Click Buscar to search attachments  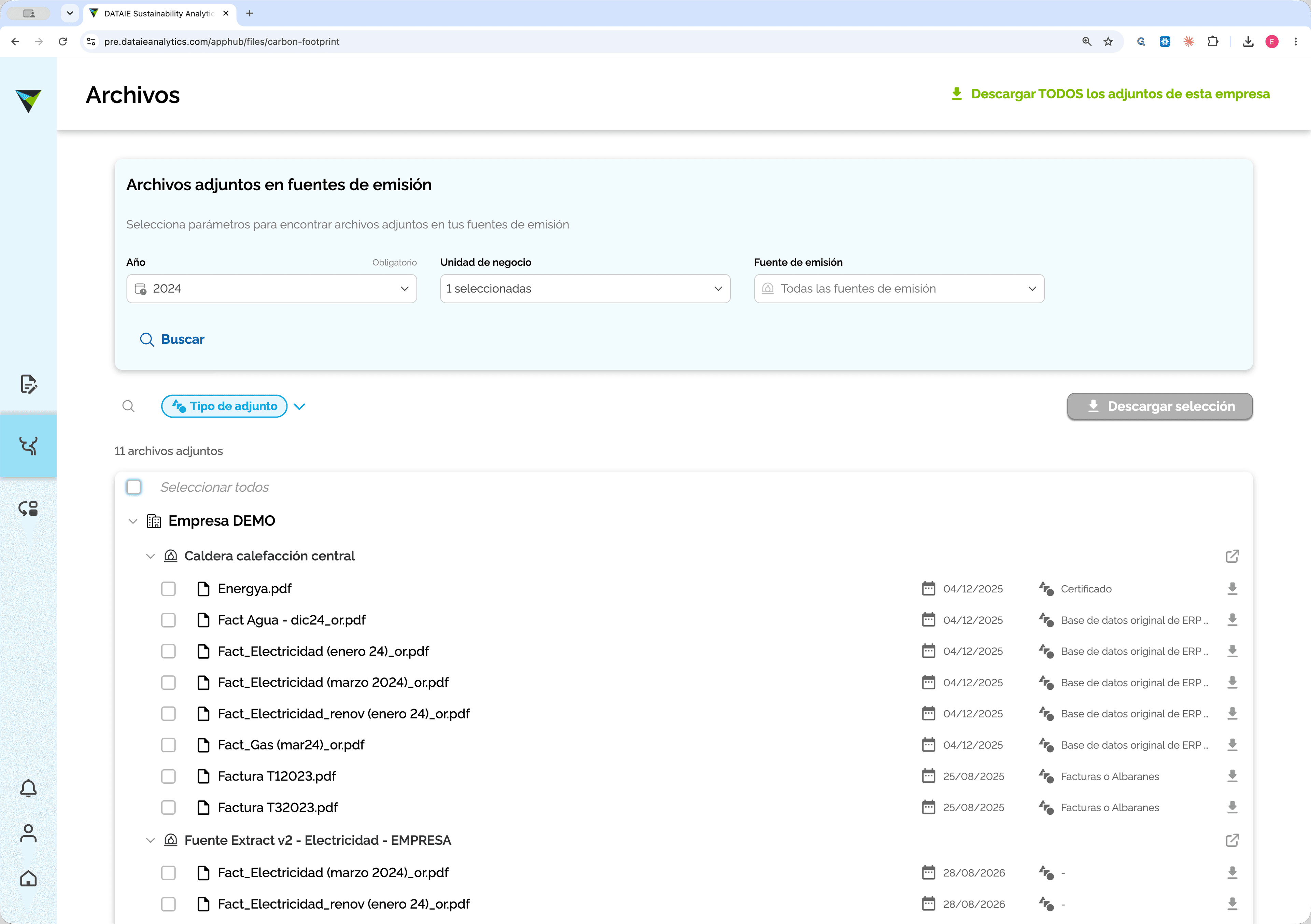pos(172,339)
